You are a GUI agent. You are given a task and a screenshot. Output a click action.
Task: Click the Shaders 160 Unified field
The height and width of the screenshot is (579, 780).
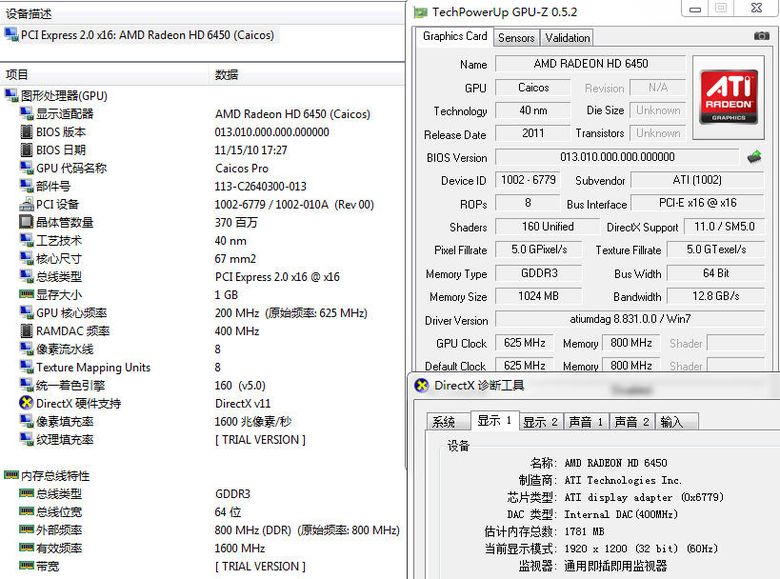coord(547,227)
